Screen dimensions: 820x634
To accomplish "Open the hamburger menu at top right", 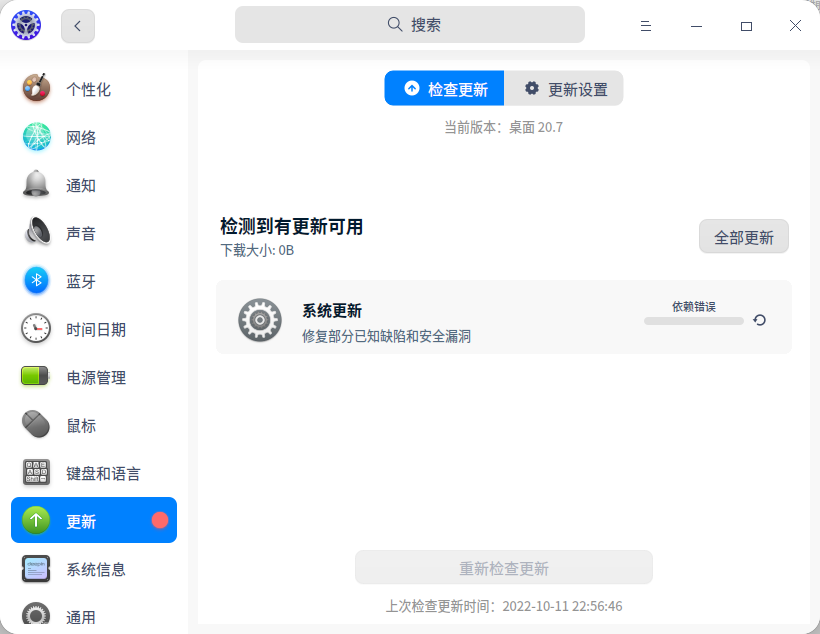I will 646,25.
